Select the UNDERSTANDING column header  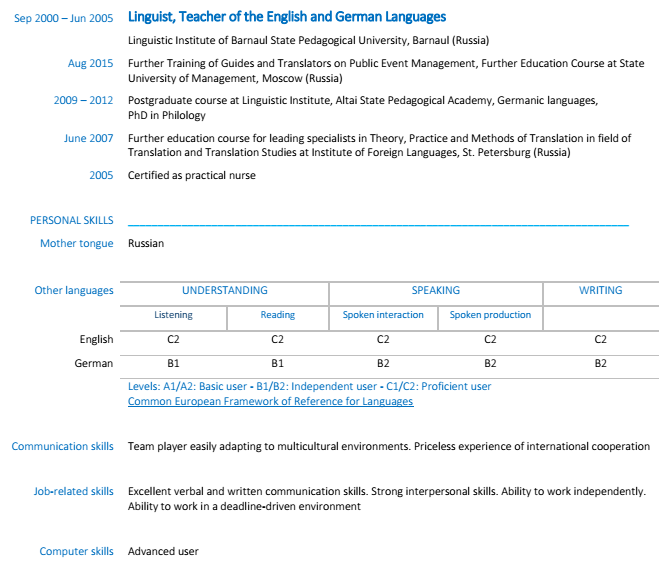pyautogui.click(x=225, y=290)
